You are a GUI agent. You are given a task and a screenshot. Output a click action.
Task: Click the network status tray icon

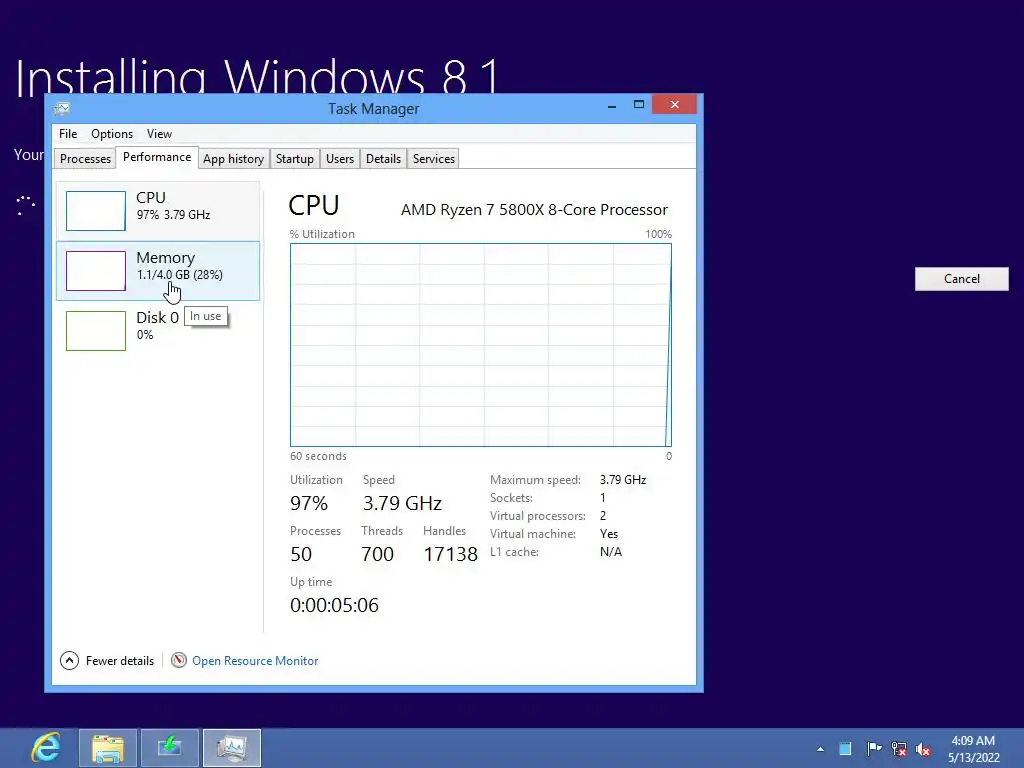[x=899, y=749]
